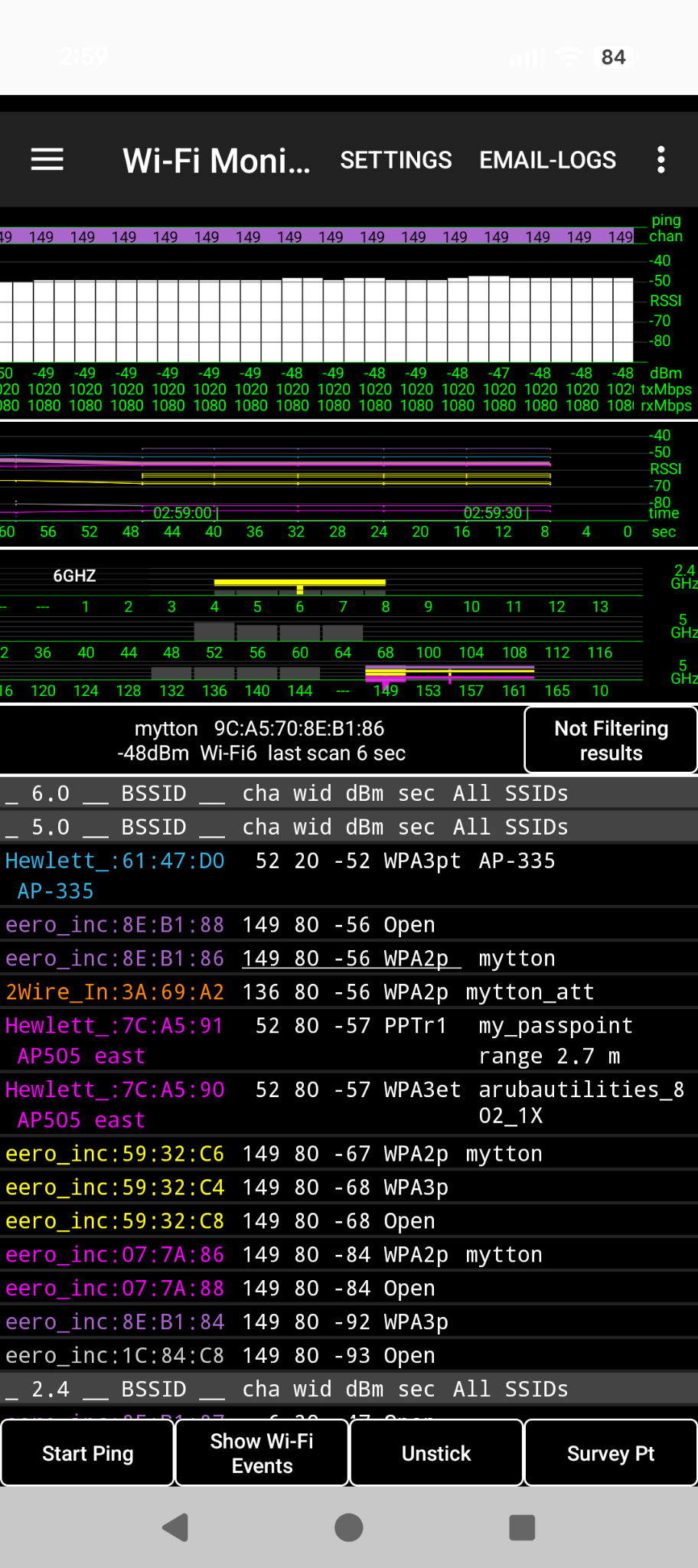
Task: Tap the Not Filtering results button
Action: pos(611,740)
